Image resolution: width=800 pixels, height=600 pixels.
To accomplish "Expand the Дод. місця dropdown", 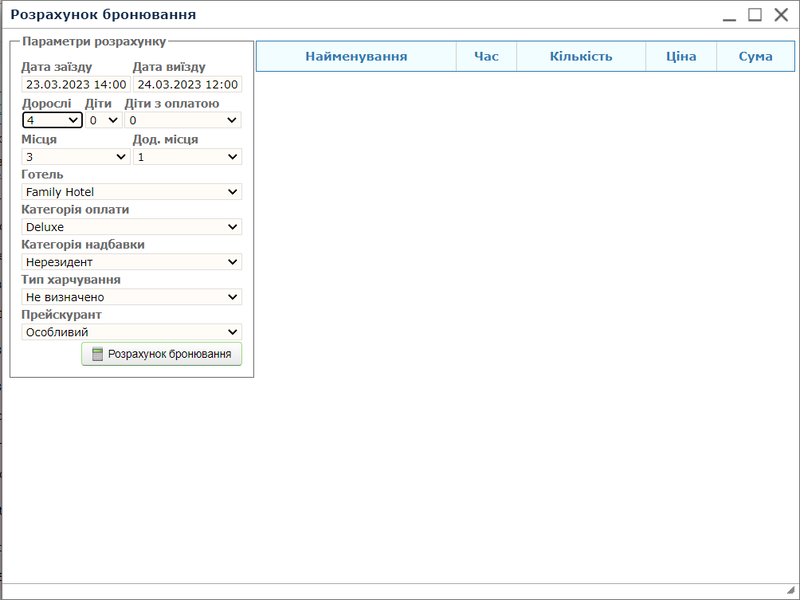I will pos(187,156).
